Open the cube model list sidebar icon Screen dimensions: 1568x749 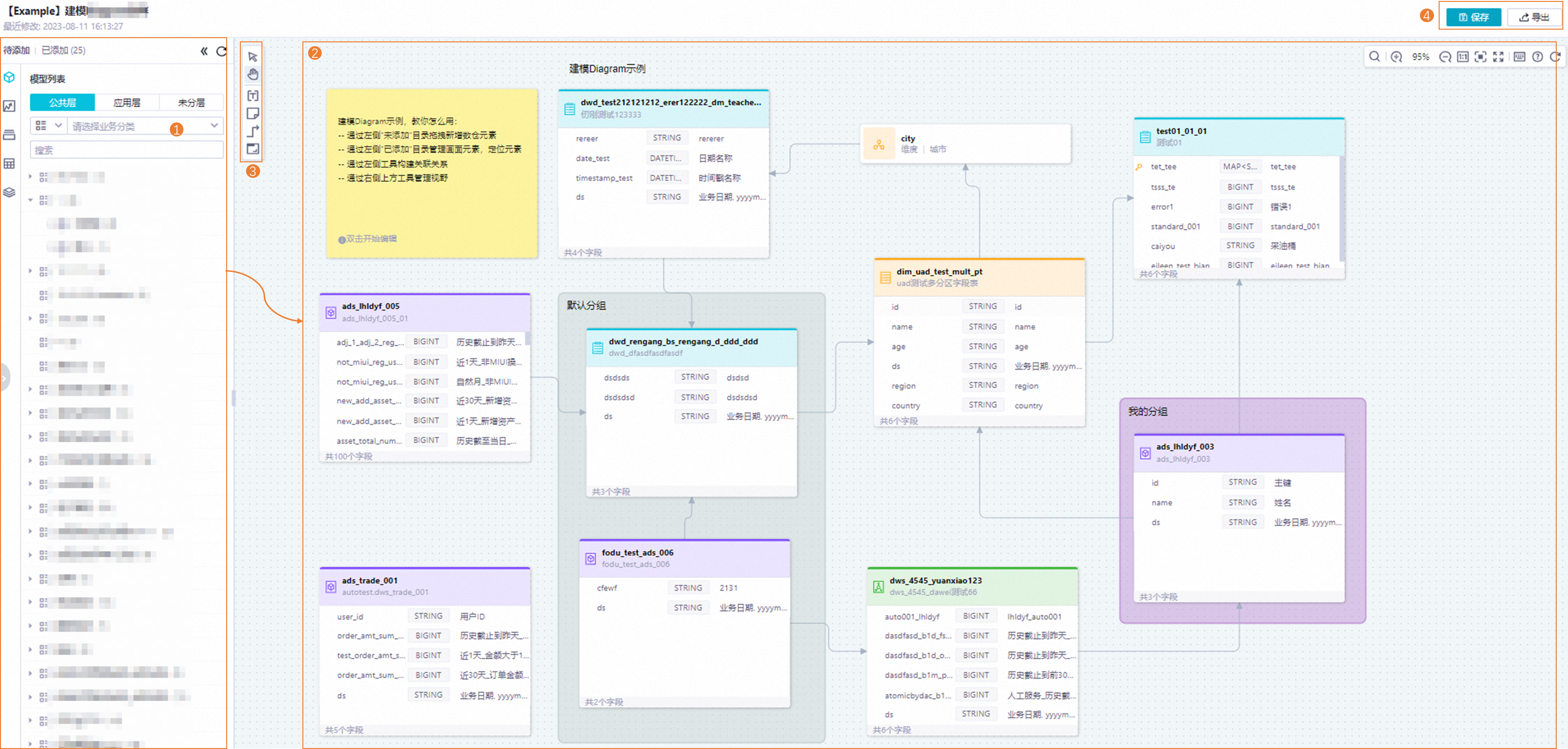[x=9, y=77]
